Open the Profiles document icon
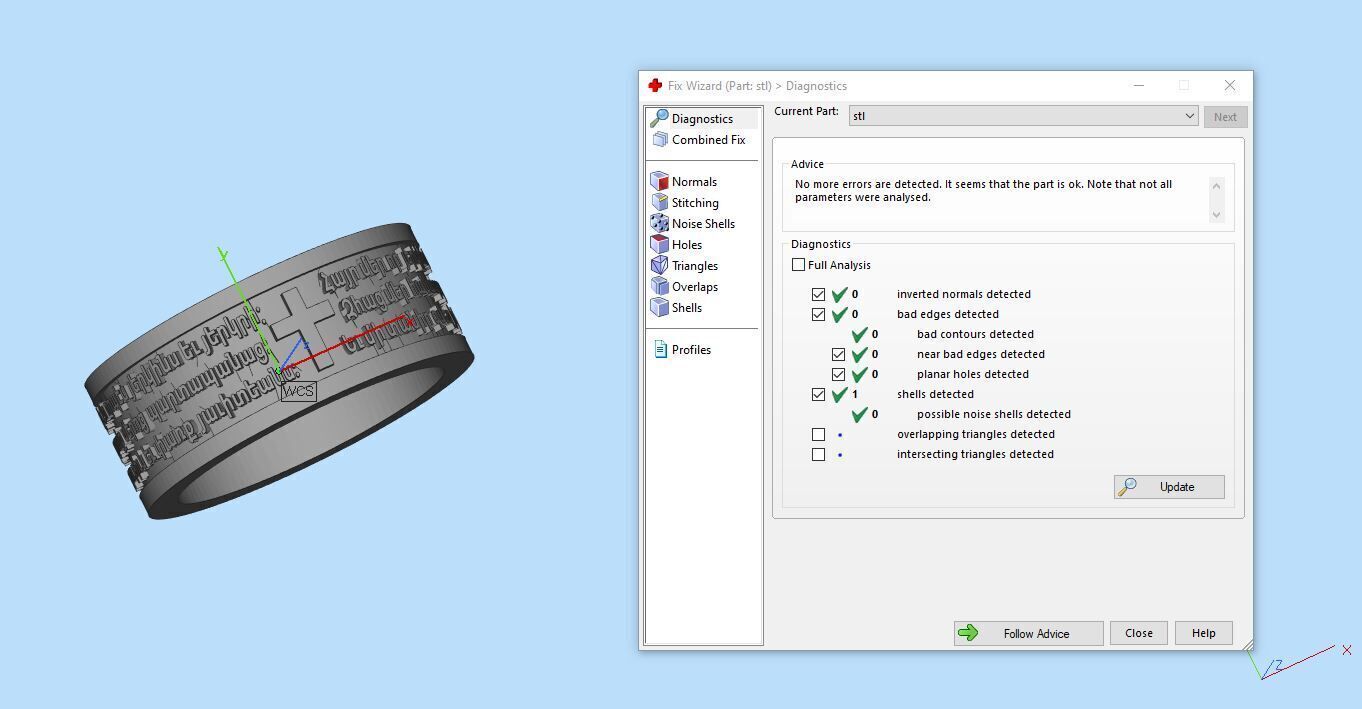This screenshot has height=709, width=1362. pos(660,349)
